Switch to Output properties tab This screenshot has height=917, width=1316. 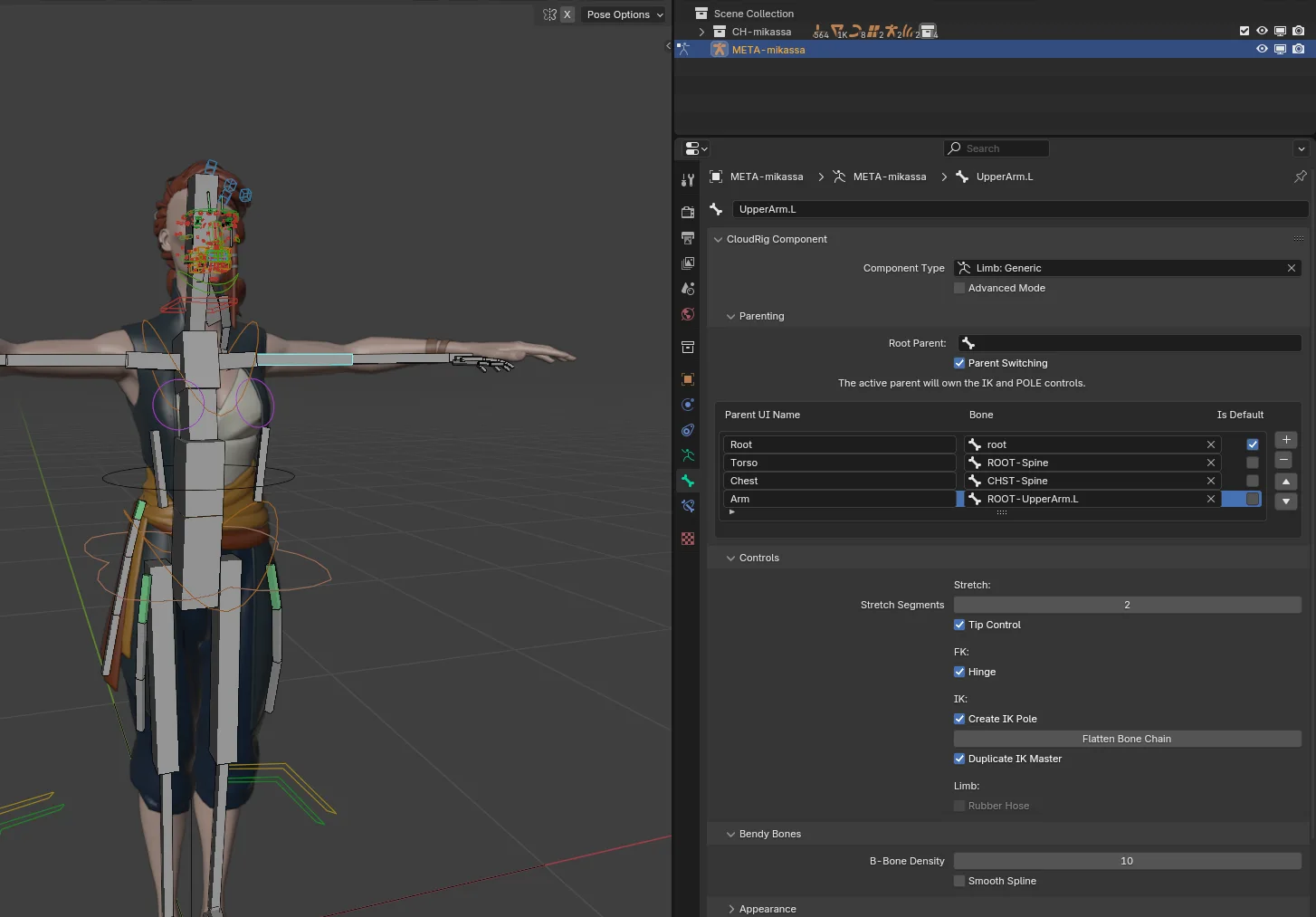688,238
